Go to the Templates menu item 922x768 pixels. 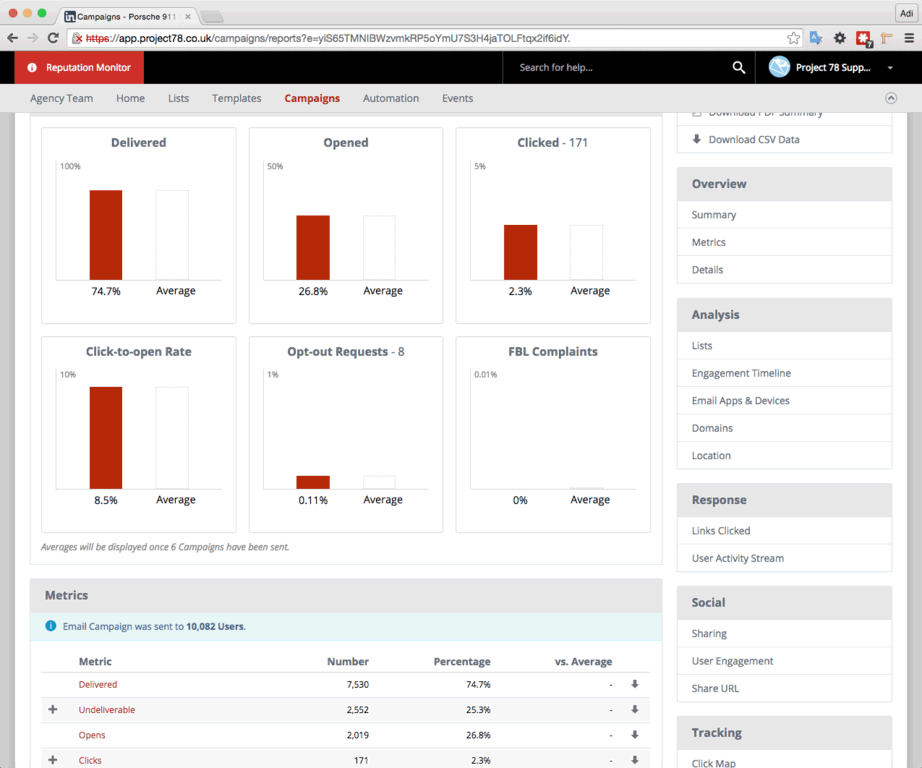236,98
